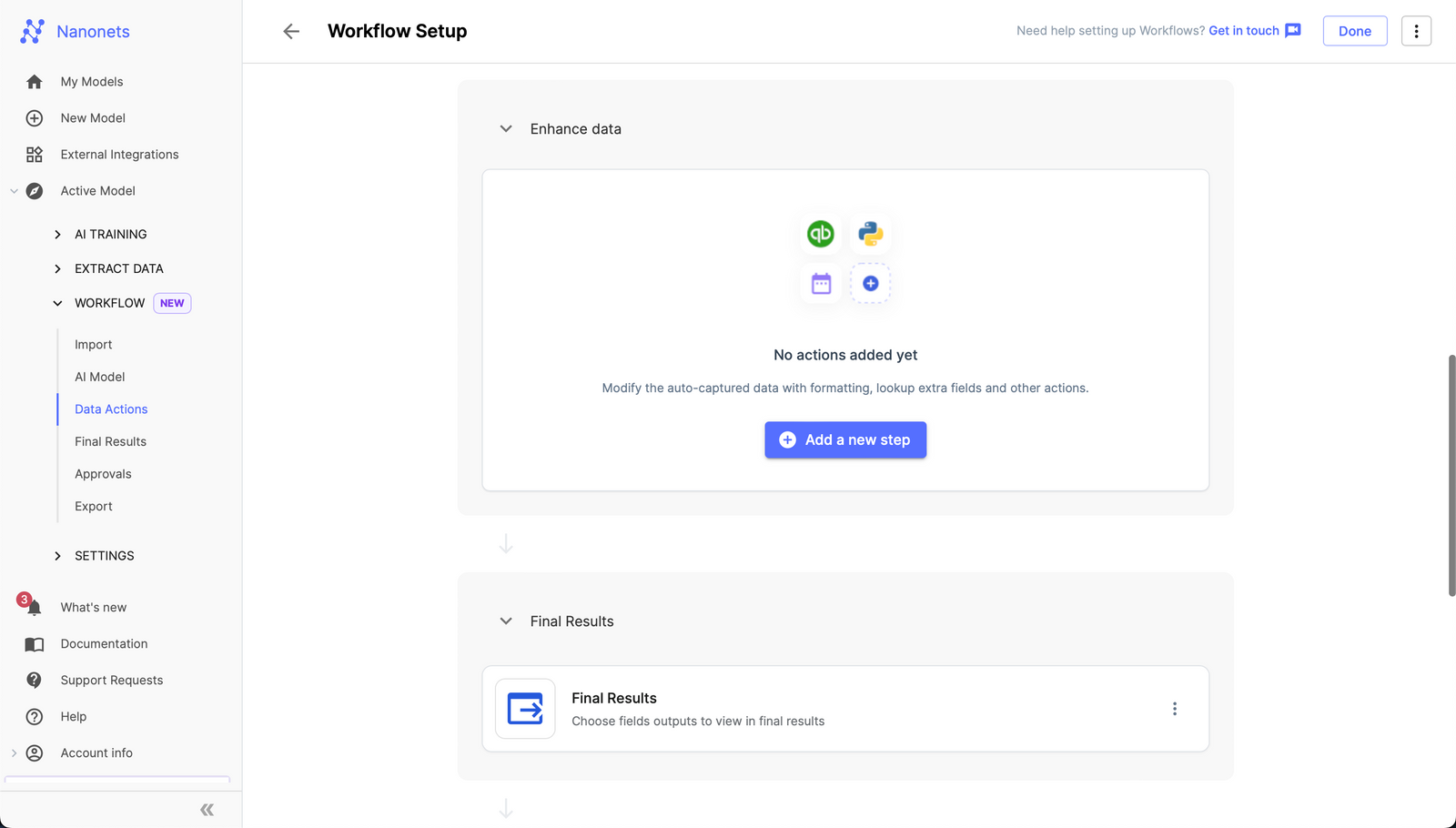This screenshot has height=828, width=1456.
Task: Click the dashed plus add-action icon
Action: [870, 284]
